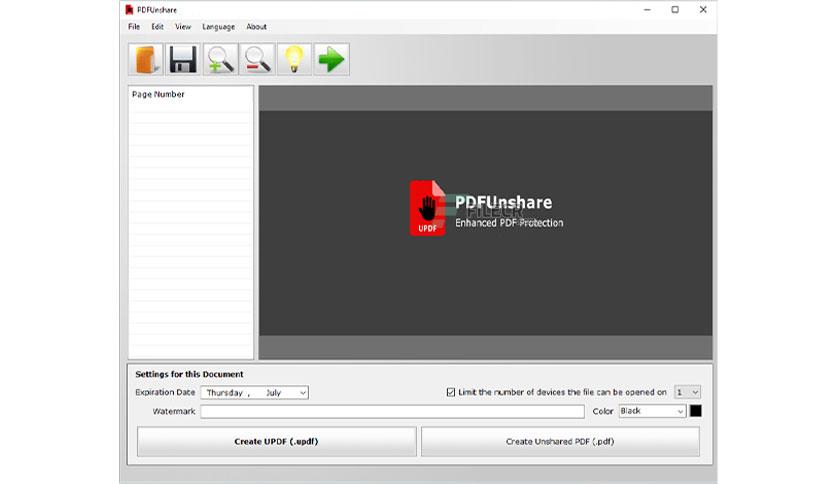The height and width of the screenshot is (484, 836).
Task: Save the document using the floppy disk icon
Action: click(x=183, y=59)
